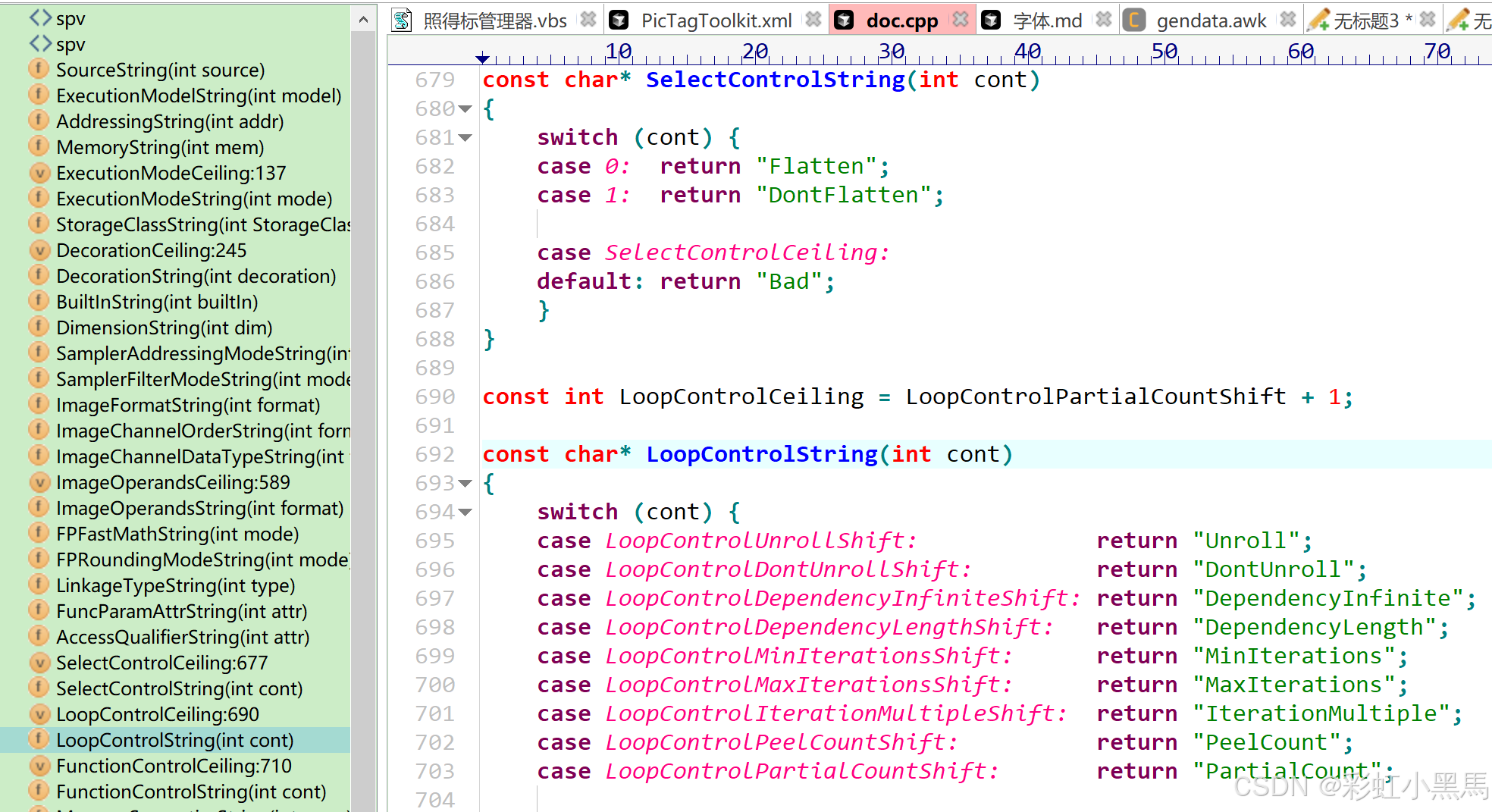This screenshot has height=812, width=1492.
Task: Switch to the gendata.awk tab
Action: pyautogui.click(x=1211, y=20)
